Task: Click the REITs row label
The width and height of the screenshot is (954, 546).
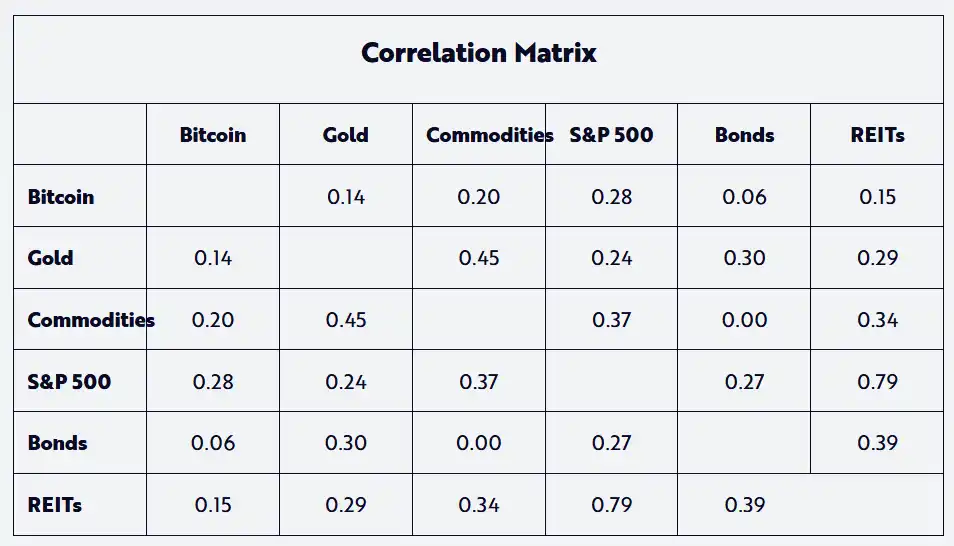Action: tap(55, 505)
